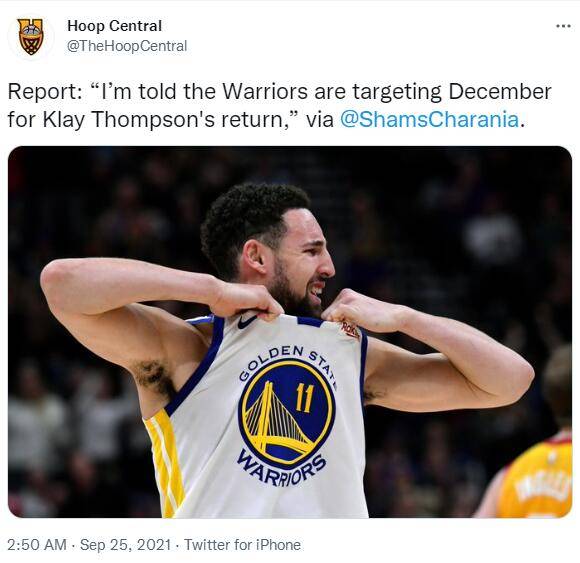Click the number 11 on the jersey
This screenshot has height=563, width=580.
304,398
